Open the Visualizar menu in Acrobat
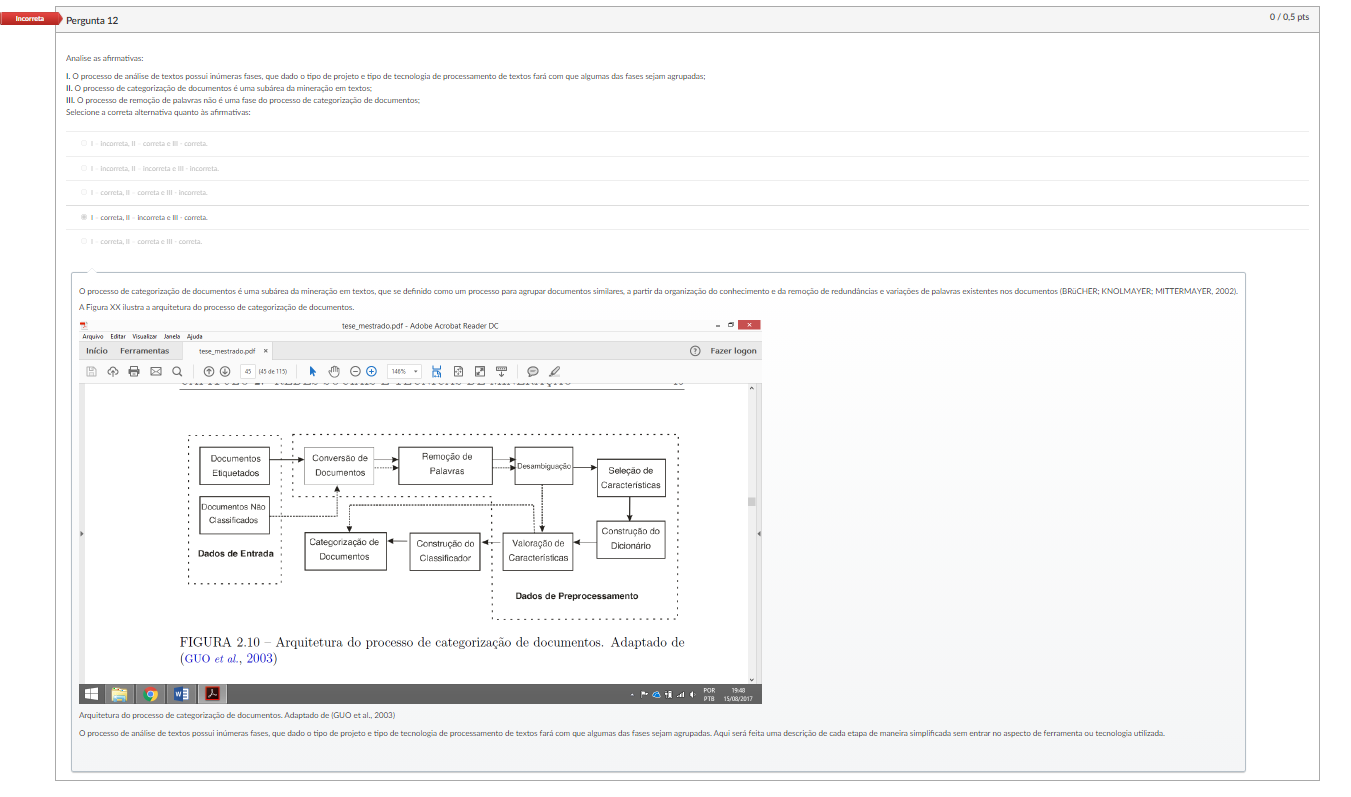 [145, 336]
